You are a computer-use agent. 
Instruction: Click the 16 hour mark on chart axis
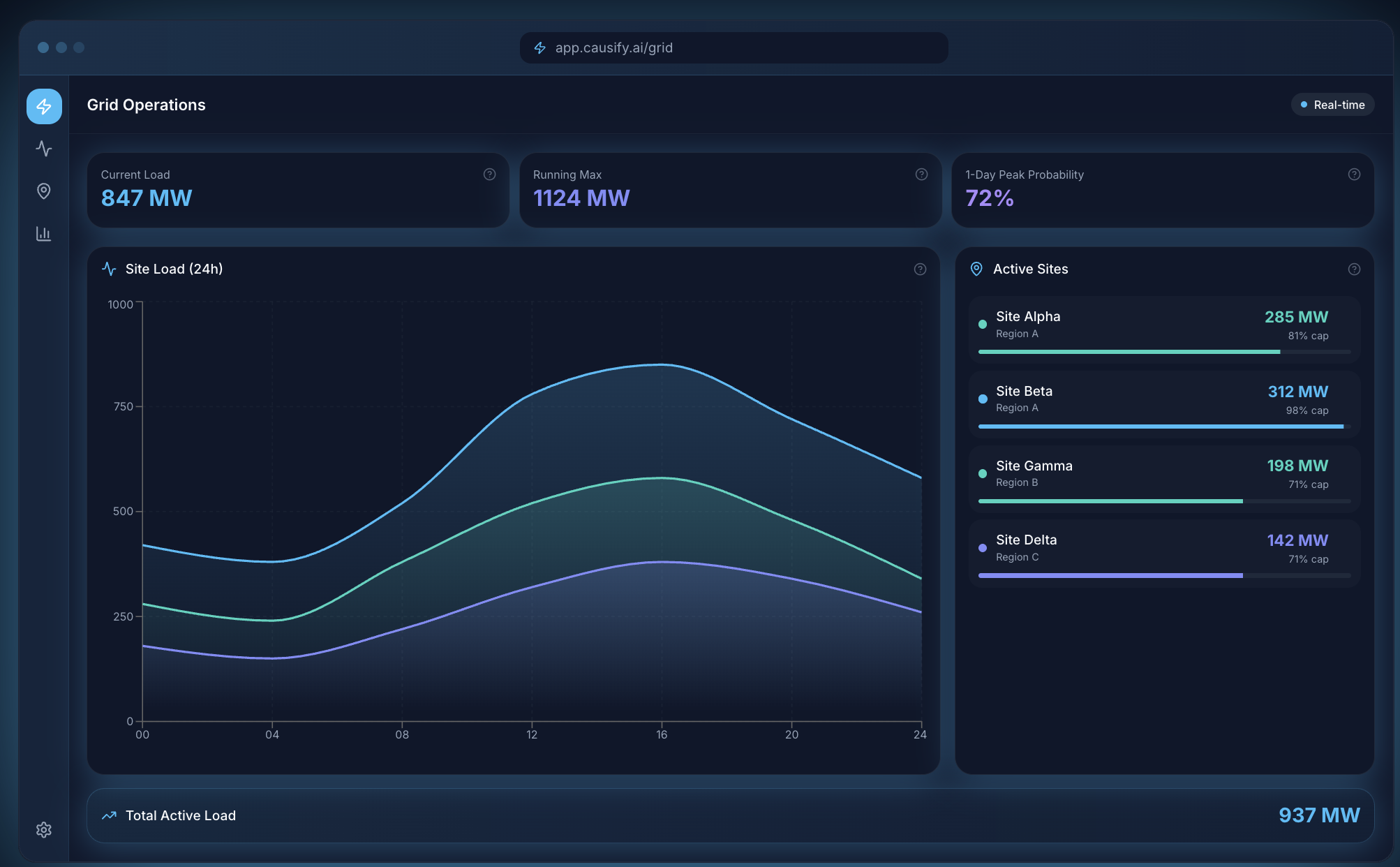coord(662,734)
